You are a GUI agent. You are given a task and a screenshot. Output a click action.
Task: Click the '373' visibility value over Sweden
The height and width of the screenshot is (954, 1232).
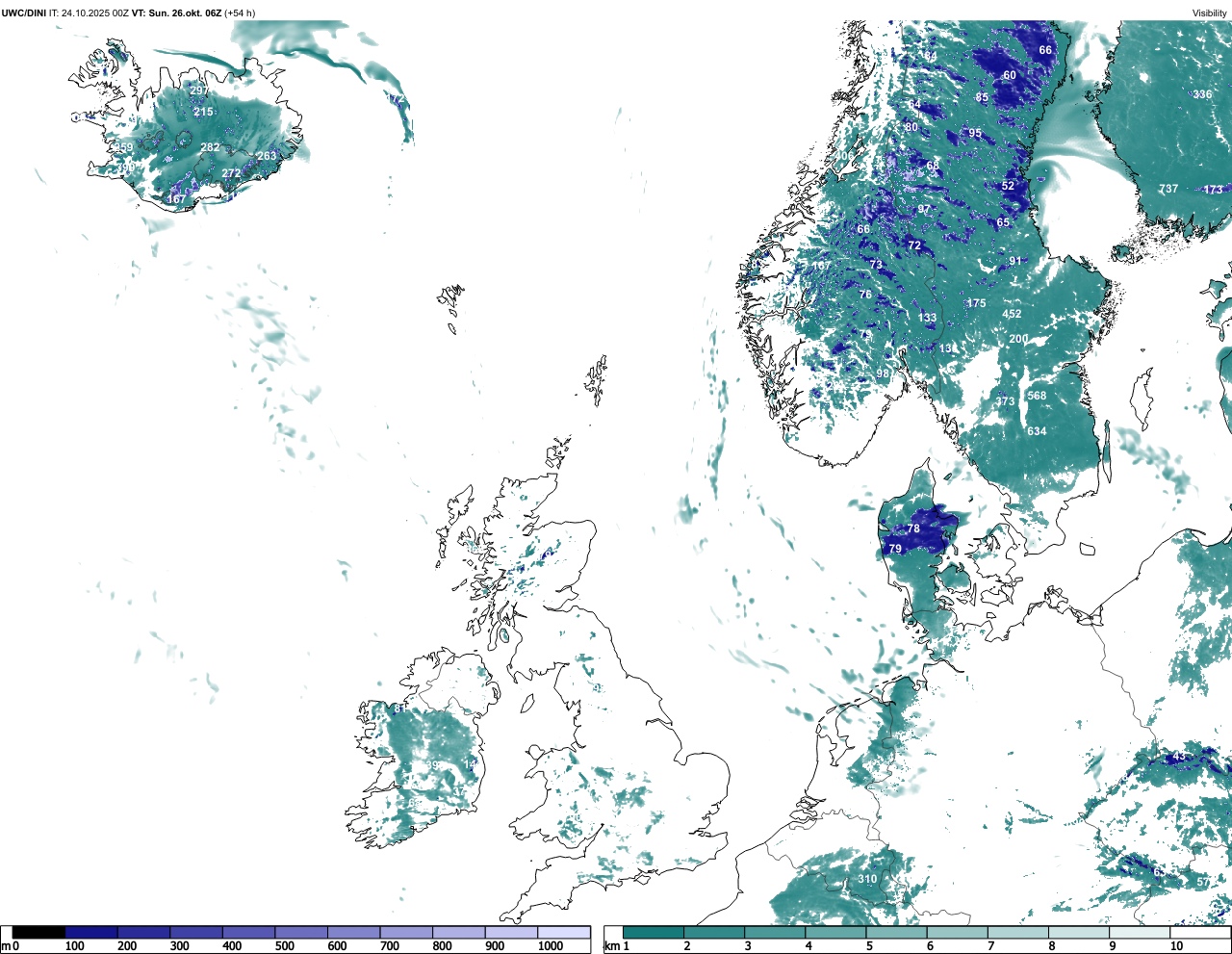[x=1005, y=402]
